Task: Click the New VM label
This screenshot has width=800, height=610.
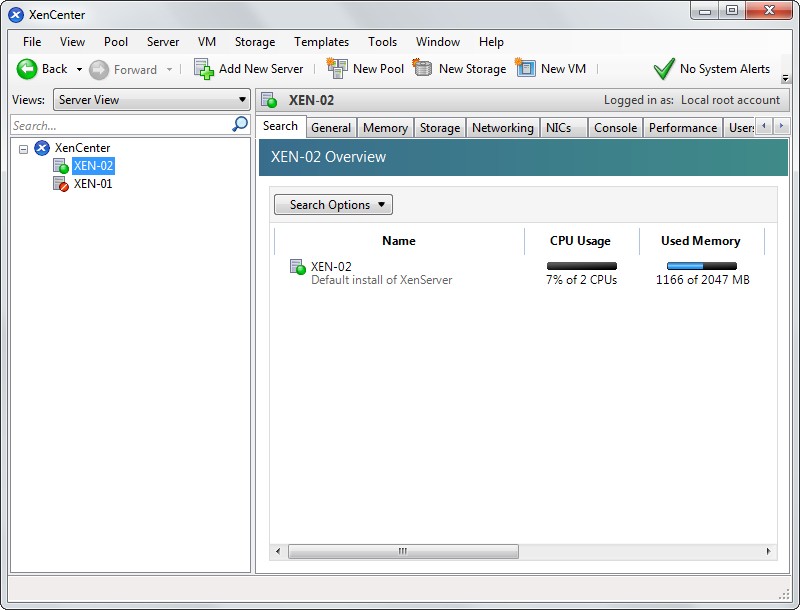Action: coord(563,69)
